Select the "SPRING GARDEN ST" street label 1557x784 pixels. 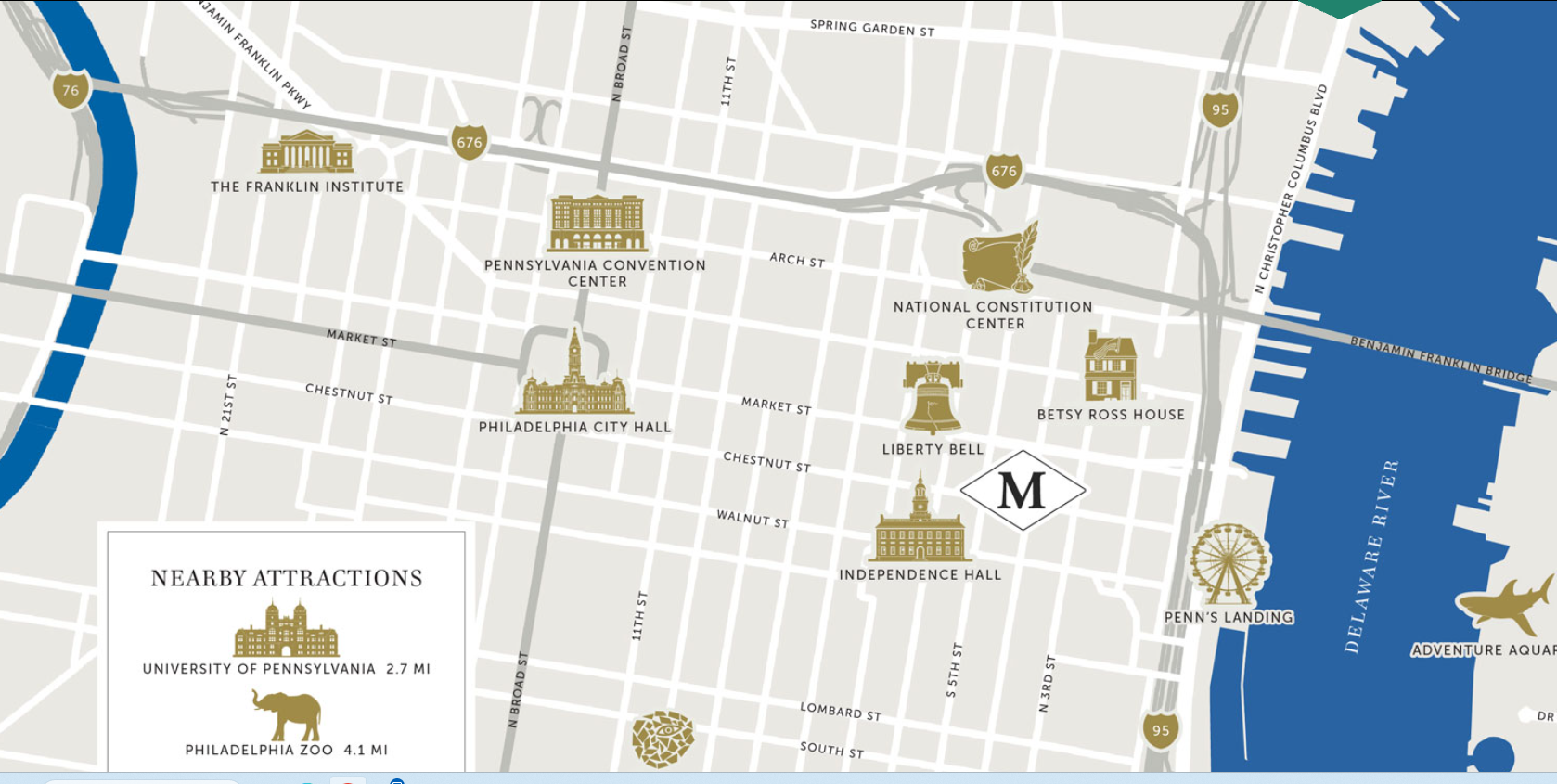point(872,28)
